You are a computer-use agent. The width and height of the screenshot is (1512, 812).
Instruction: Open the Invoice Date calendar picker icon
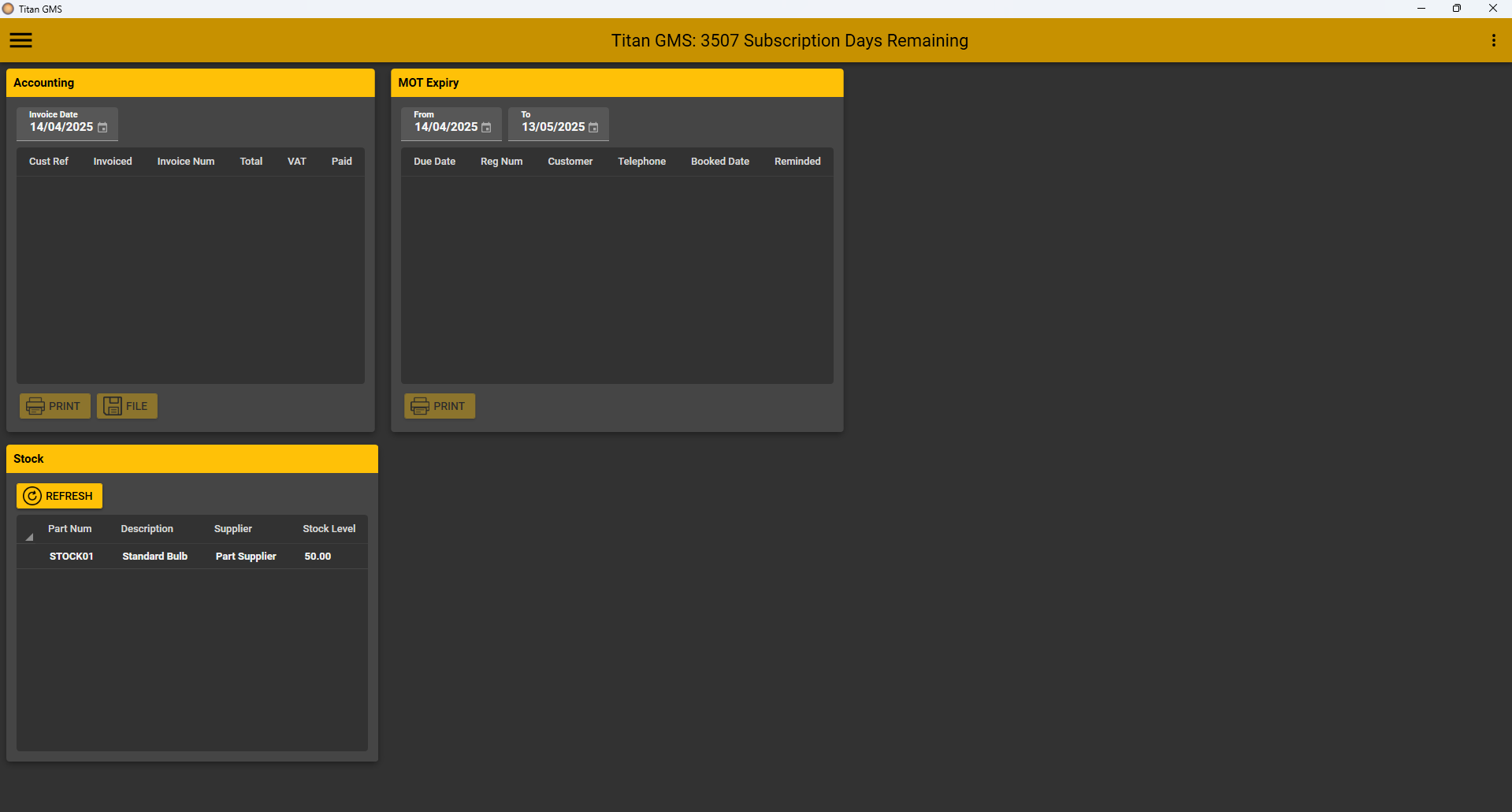102,128
